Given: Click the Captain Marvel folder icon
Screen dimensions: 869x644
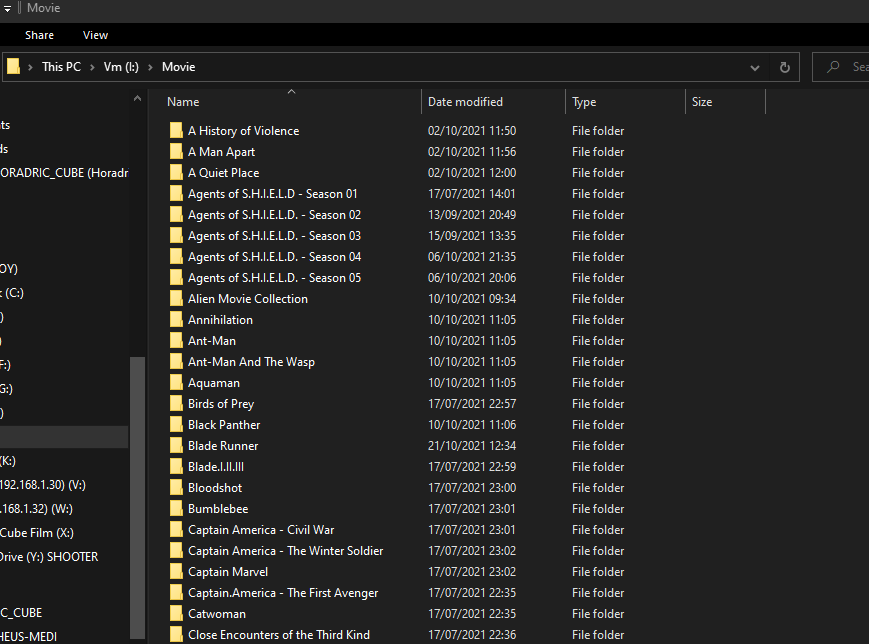Looking at the screenshot, I should click(x=176, y=572).
